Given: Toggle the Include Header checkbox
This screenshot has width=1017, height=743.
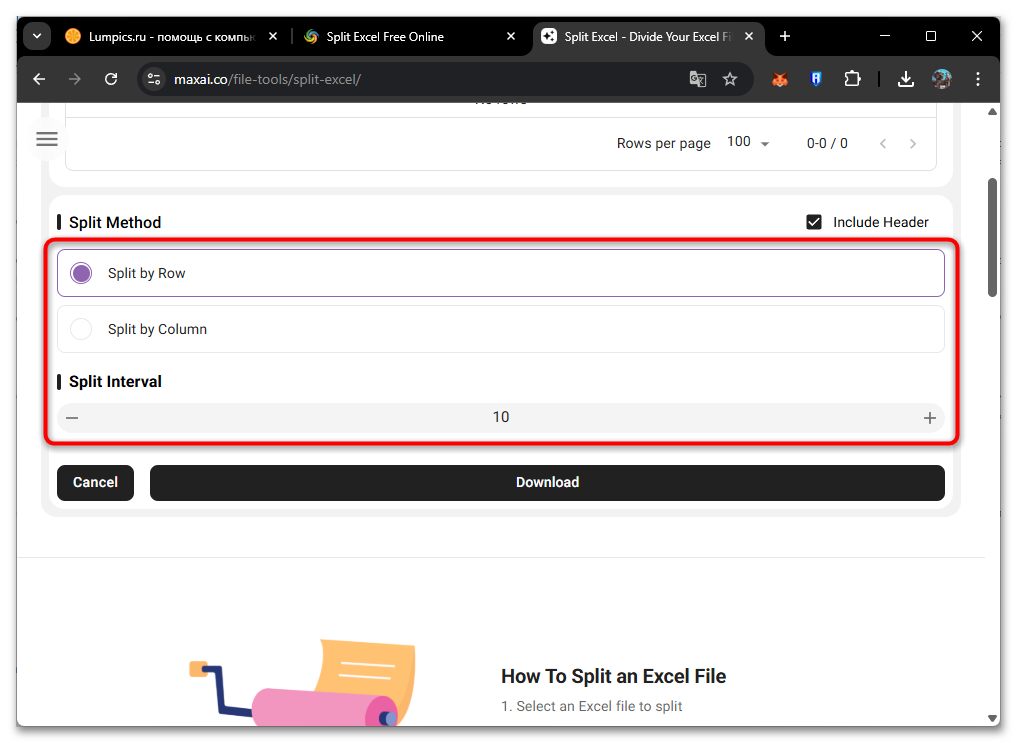Looking at the screenshot, I should coord(814,222).
